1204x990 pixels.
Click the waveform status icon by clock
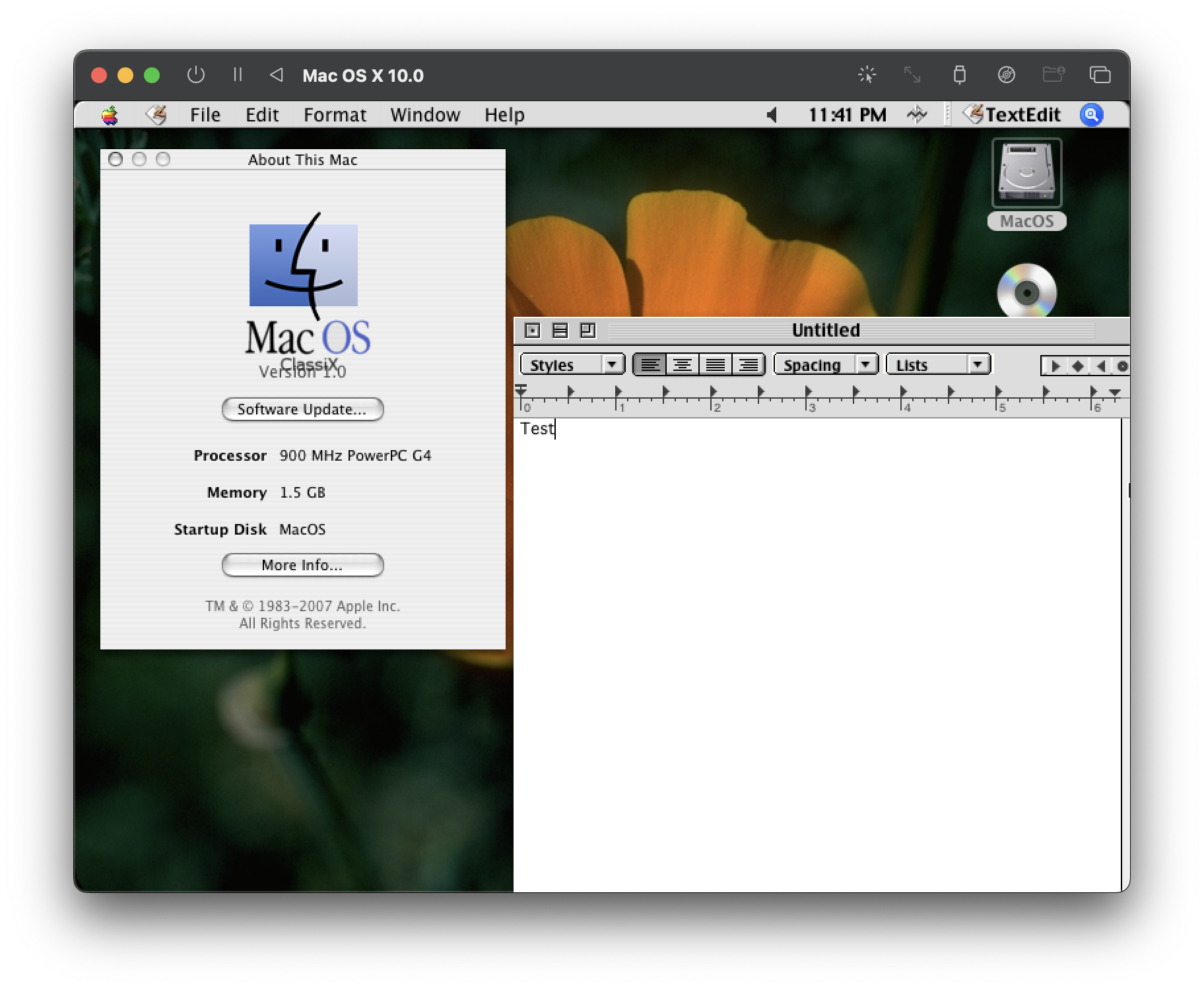click(x=917, y=115)
